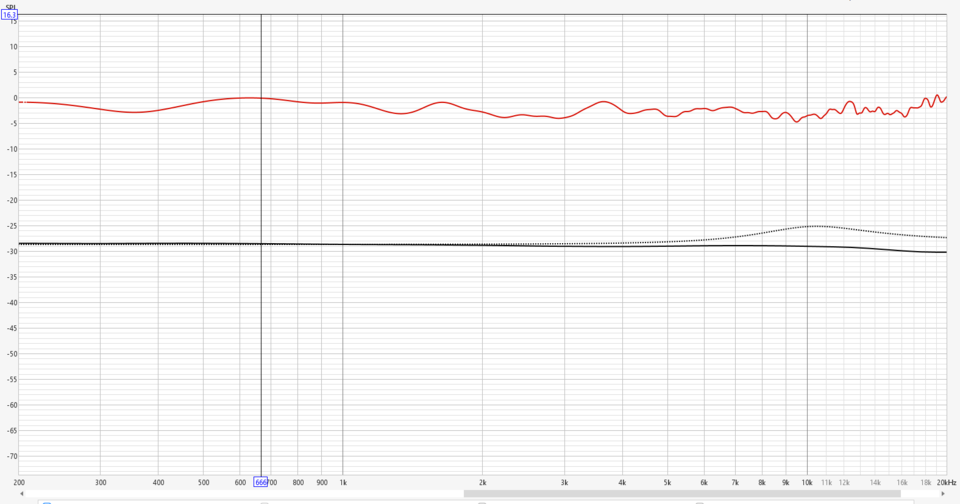Click the -30 tick label on SPL axis
960x504 pixels.
tap(11, 252)
